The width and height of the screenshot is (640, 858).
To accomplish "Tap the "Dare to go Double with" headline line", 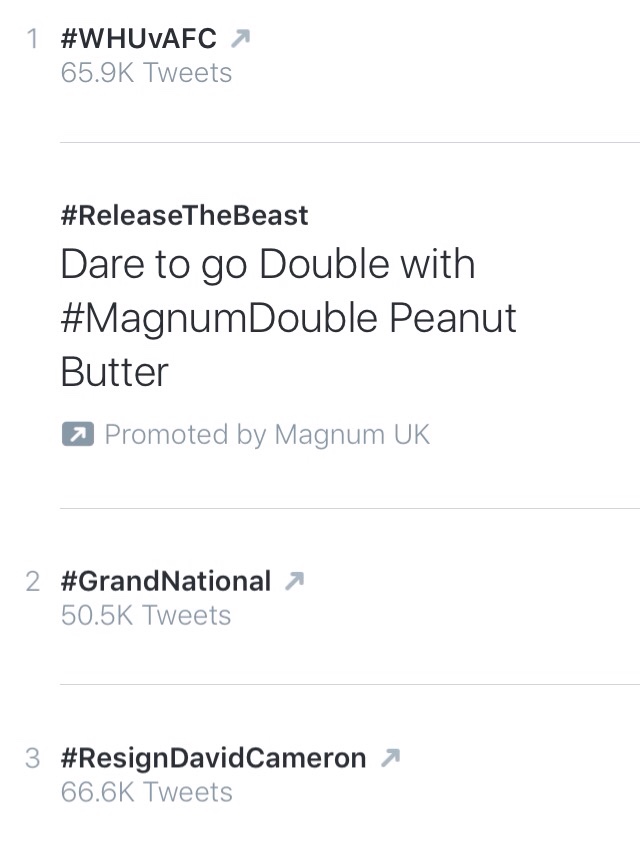I will [267, 264].
